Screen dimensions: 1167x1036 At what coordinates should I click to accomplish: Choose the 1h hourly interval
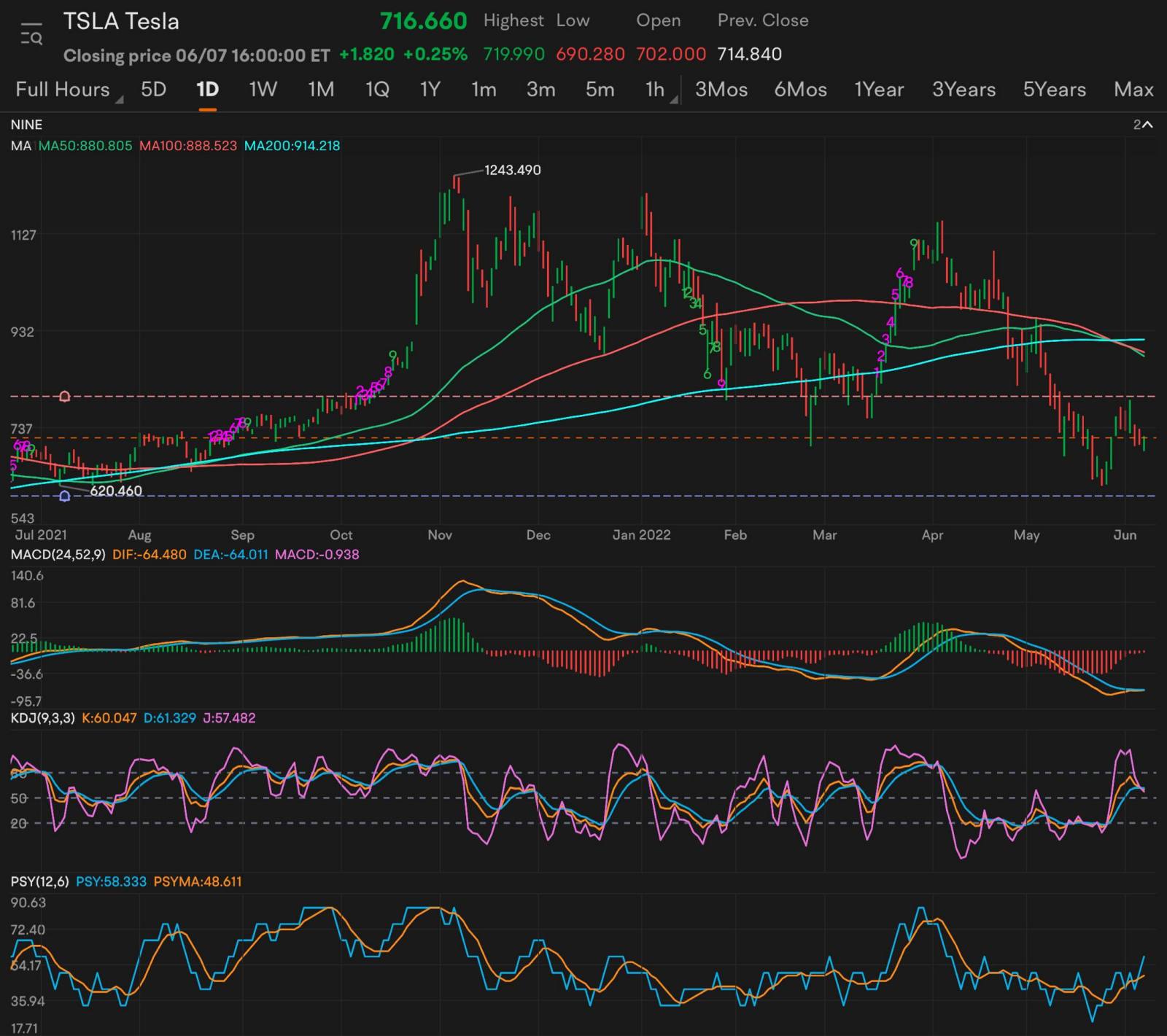click(654, 90)
